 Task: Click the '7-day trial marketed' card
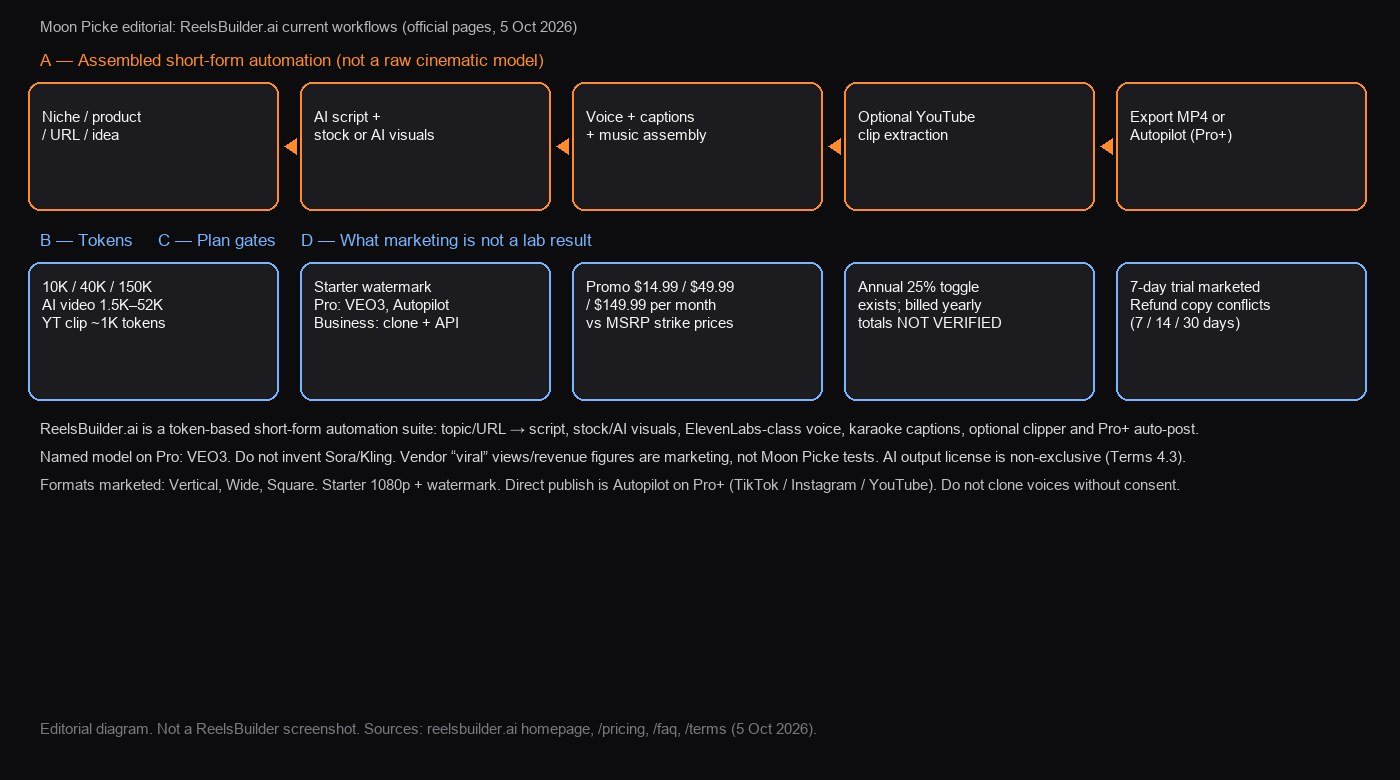[x=1241, y=331]
